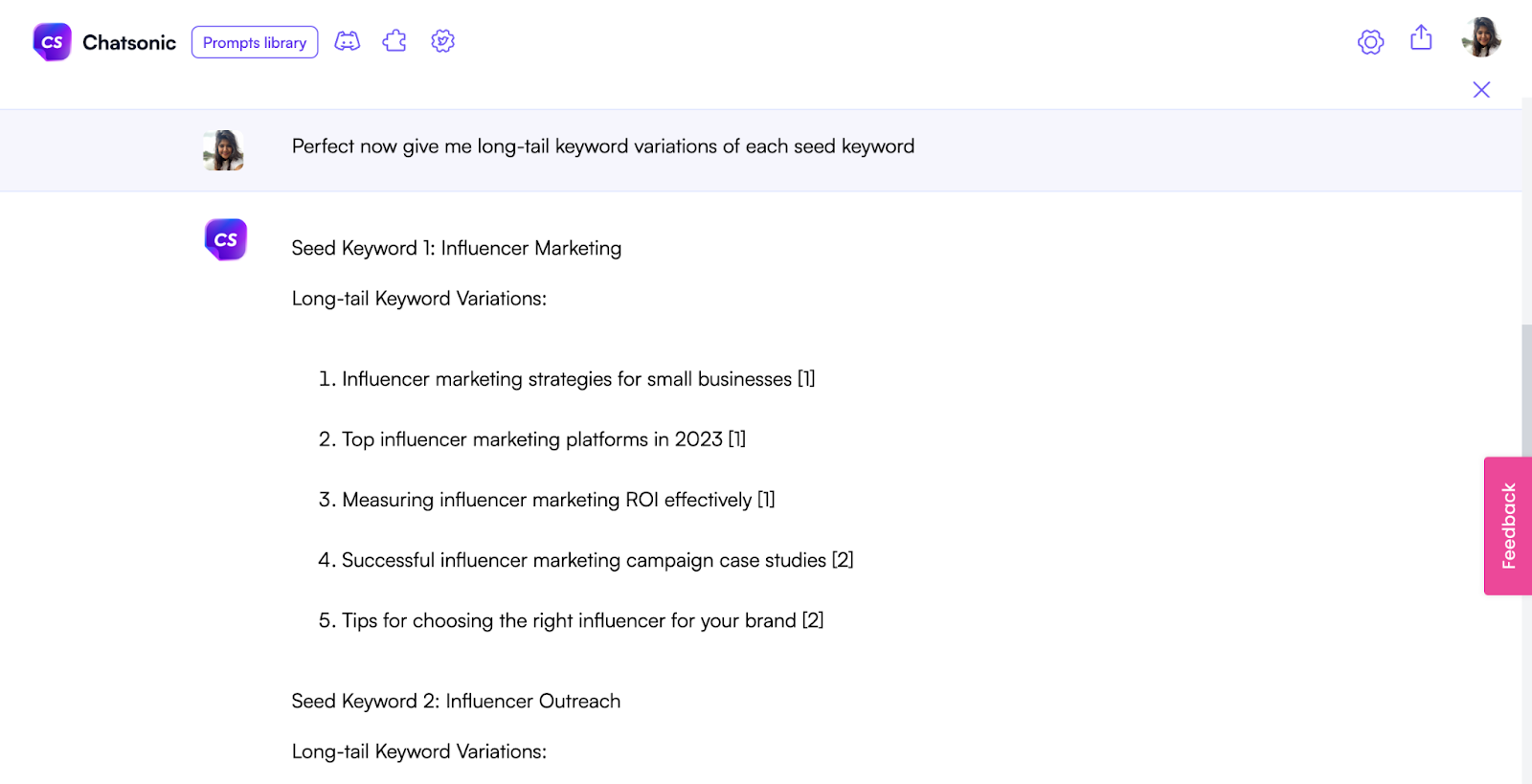The image size is (1532, 784).
Task: Open the pink Feedback side tab
Action: pyautogui.click(x=1508, y=526)
